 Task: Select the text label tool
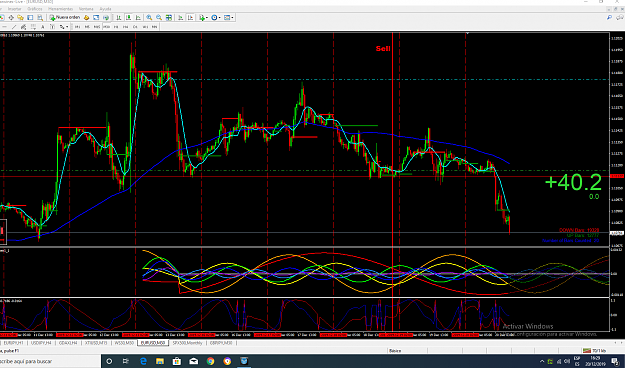(52, 27)
